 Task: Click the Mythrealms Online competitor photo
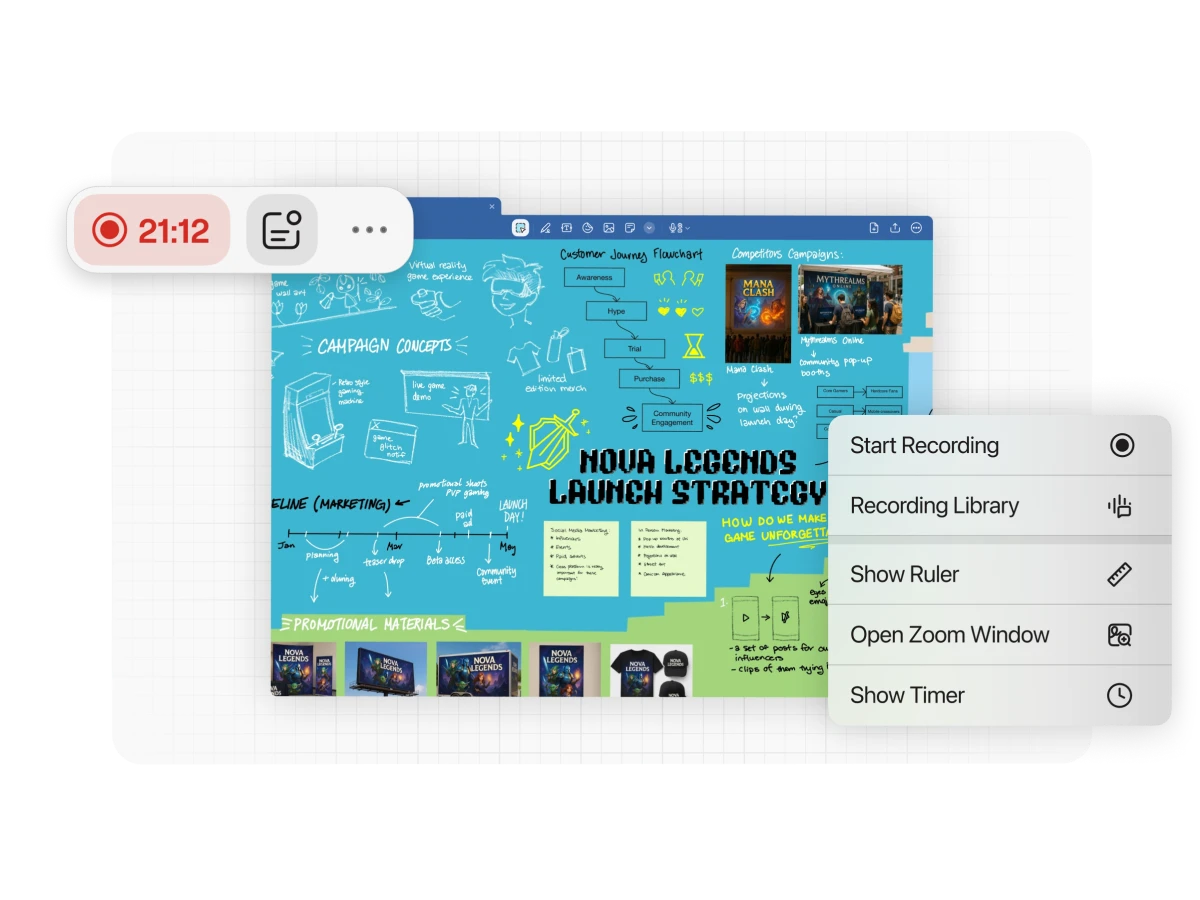[x=850, y=299]
